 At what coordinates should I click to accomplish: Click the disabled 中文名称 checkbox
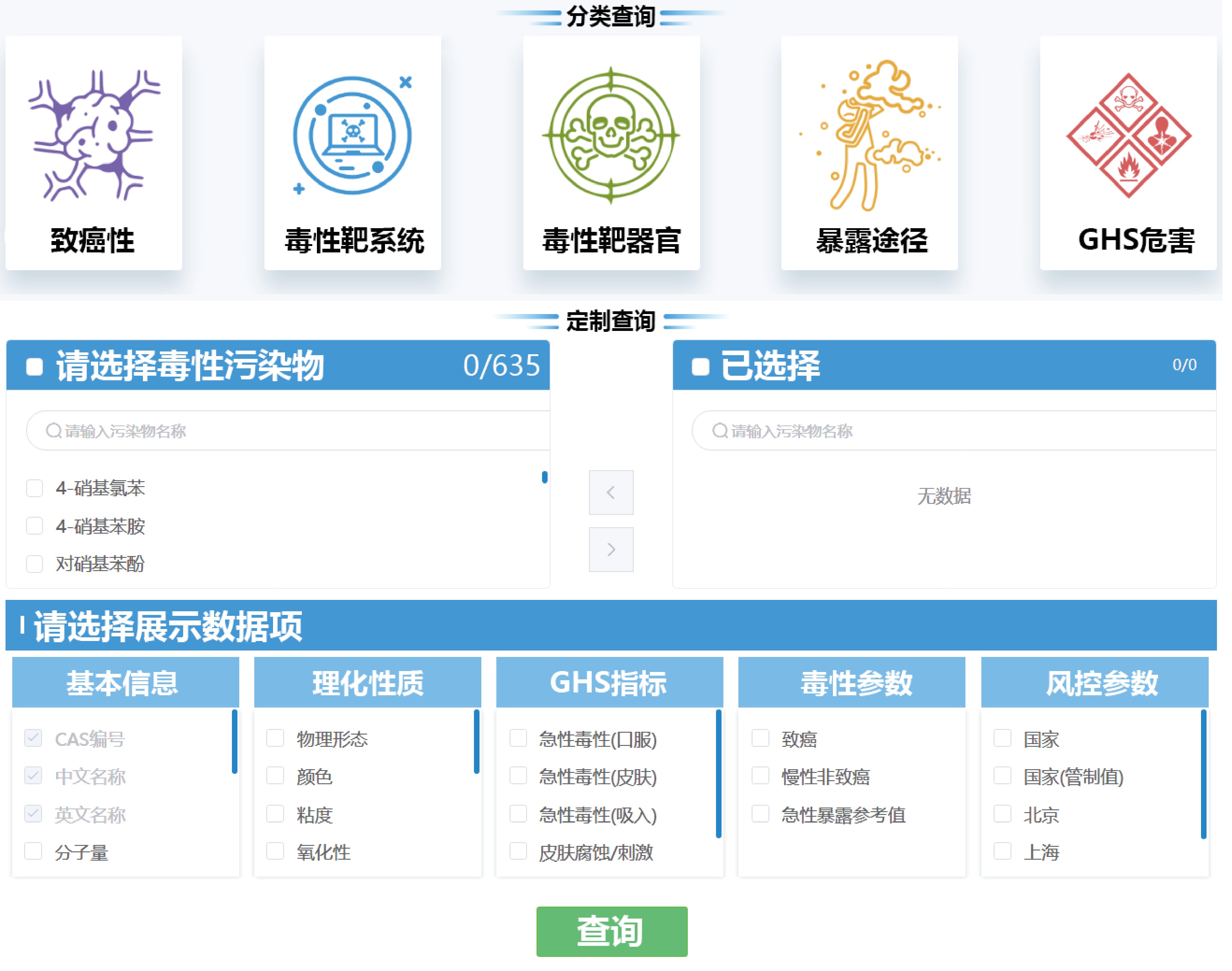tap(33, 775)
